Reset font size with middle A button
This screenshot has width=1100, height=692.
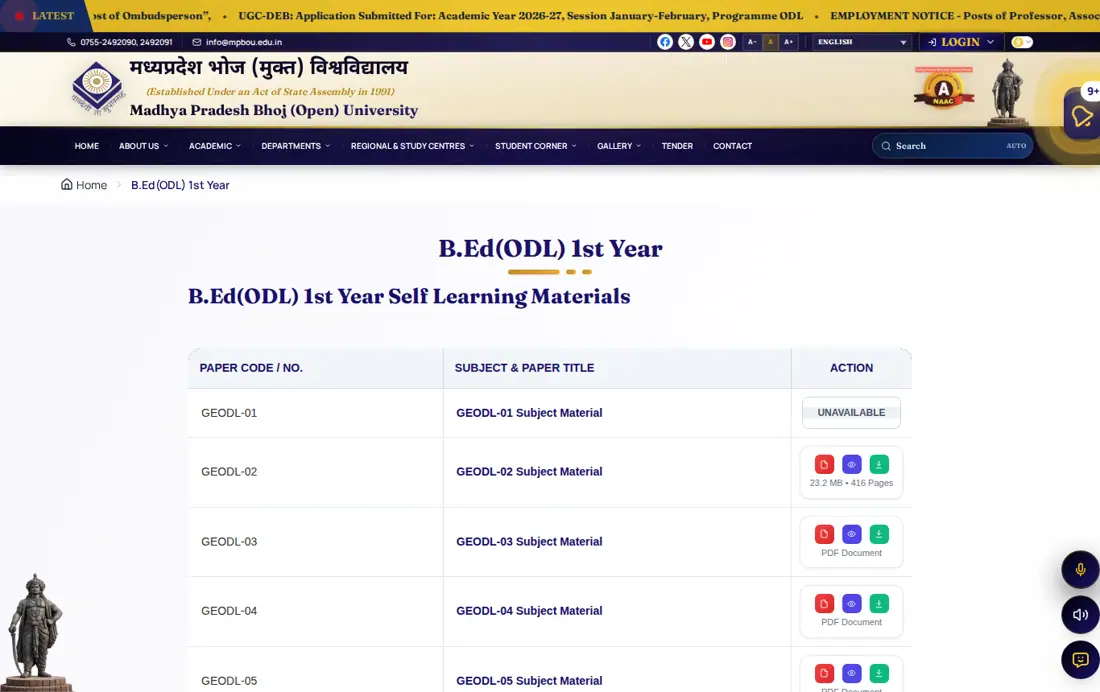tap(770, 42)
